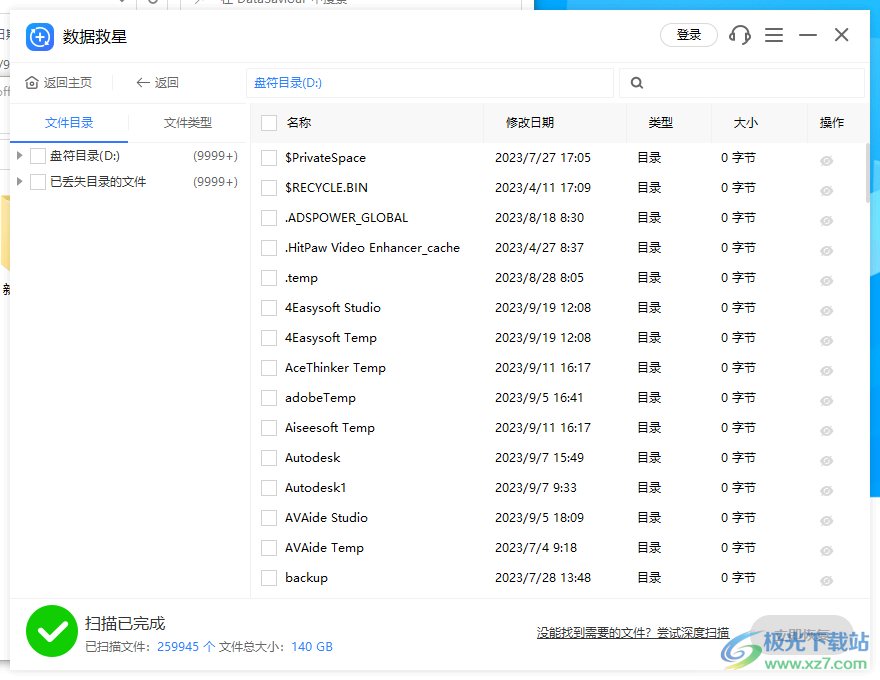Check the Autodesk folder checkbox
Image resolution: width=880 pixels, height=680 pixels.
268,457
